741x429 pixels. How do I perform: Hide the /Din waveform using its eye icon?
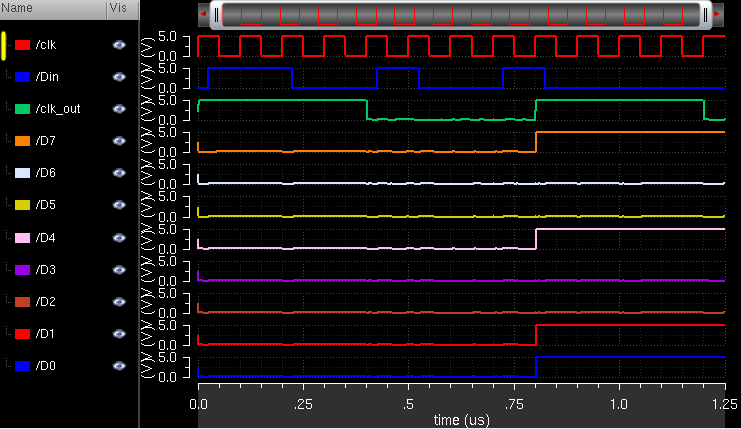coord(119,77)
